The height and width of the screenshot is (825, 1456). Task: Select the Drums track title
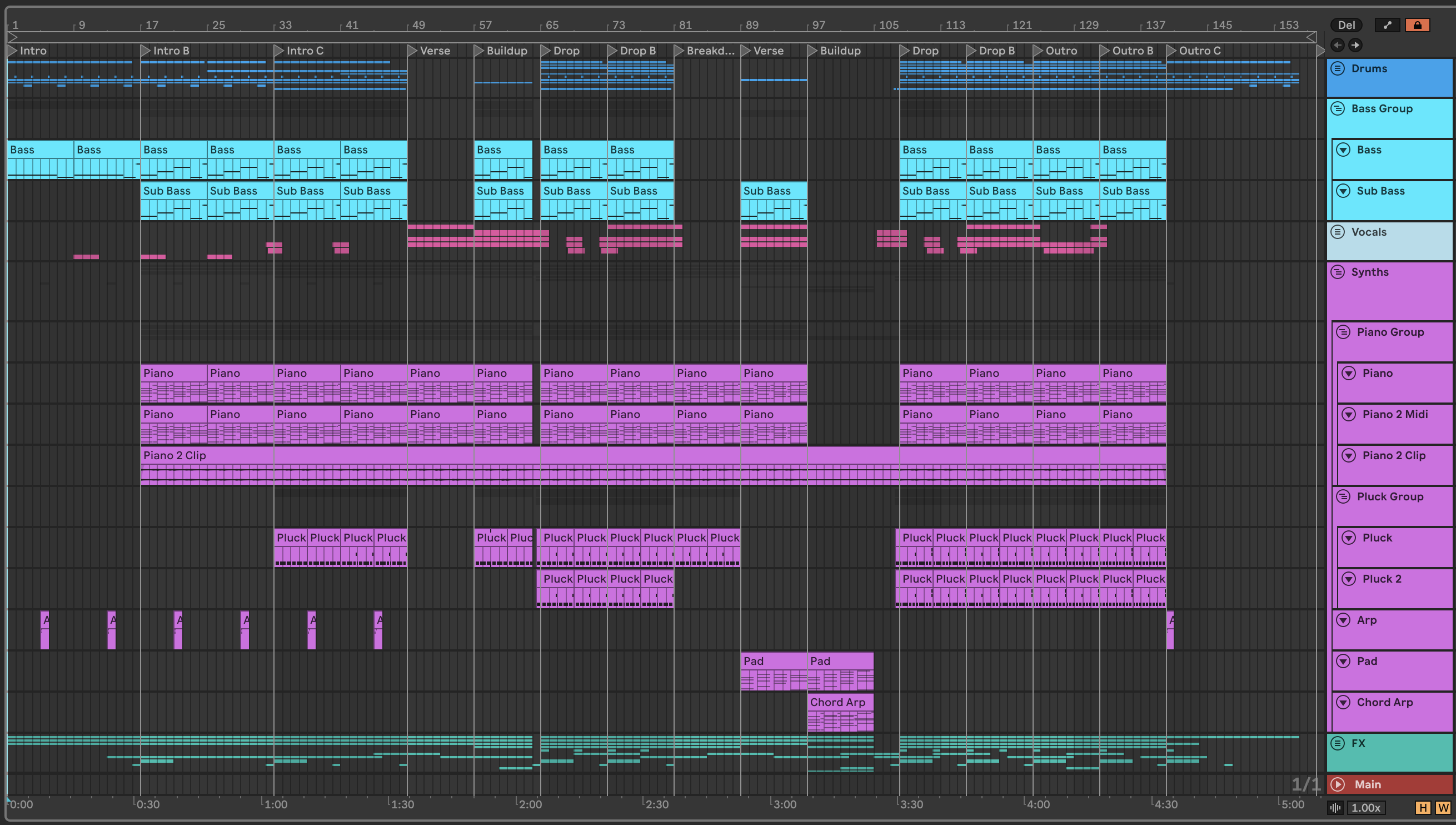click(x=1369, y=68)
